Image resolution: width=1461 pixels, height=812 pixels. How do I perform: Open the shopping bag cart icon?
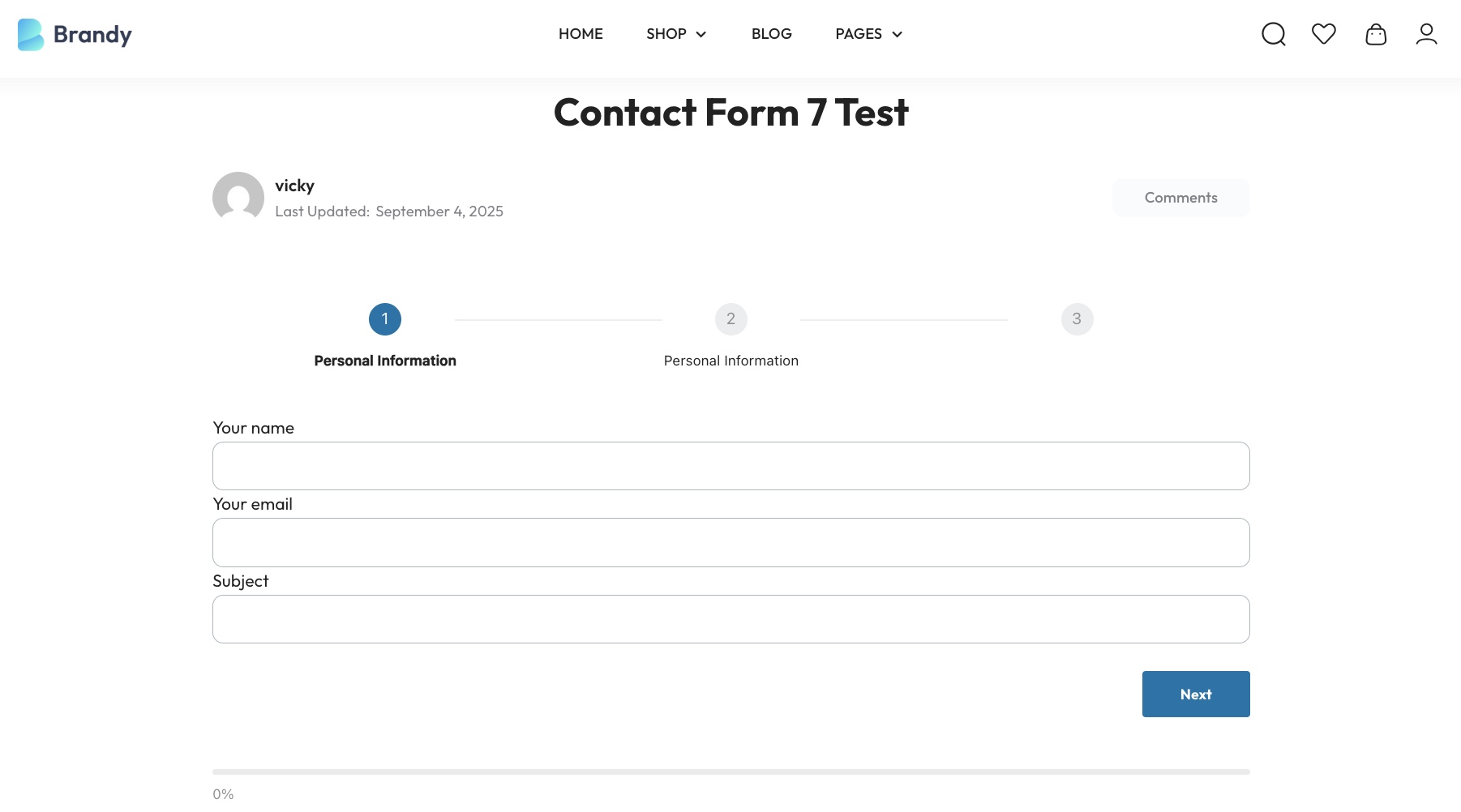(x=1376, y=34)
